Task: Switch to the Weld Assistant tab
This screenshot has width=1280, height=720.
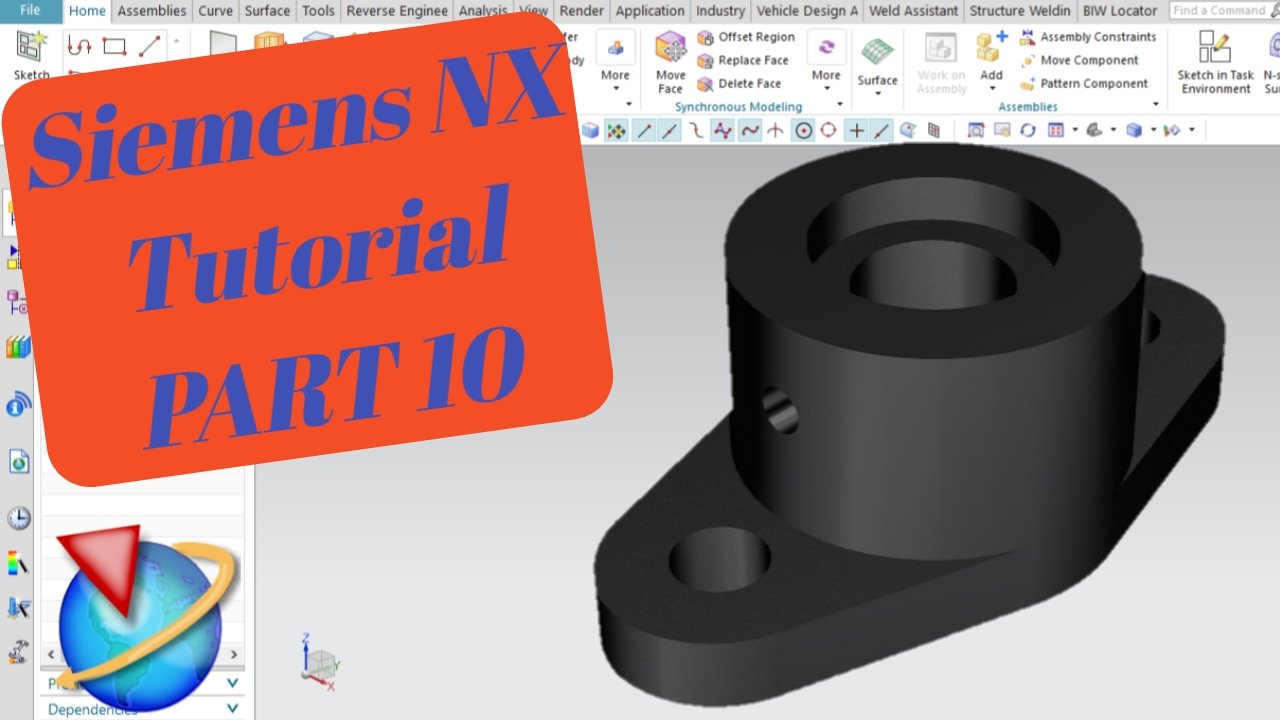Action: (x=914, y=11)
